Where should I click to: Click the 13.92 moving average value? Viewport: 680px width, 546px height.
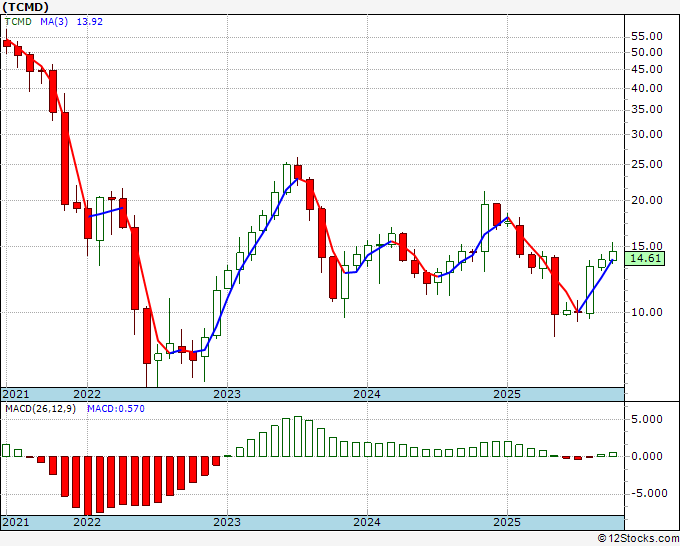coord(90,21)
